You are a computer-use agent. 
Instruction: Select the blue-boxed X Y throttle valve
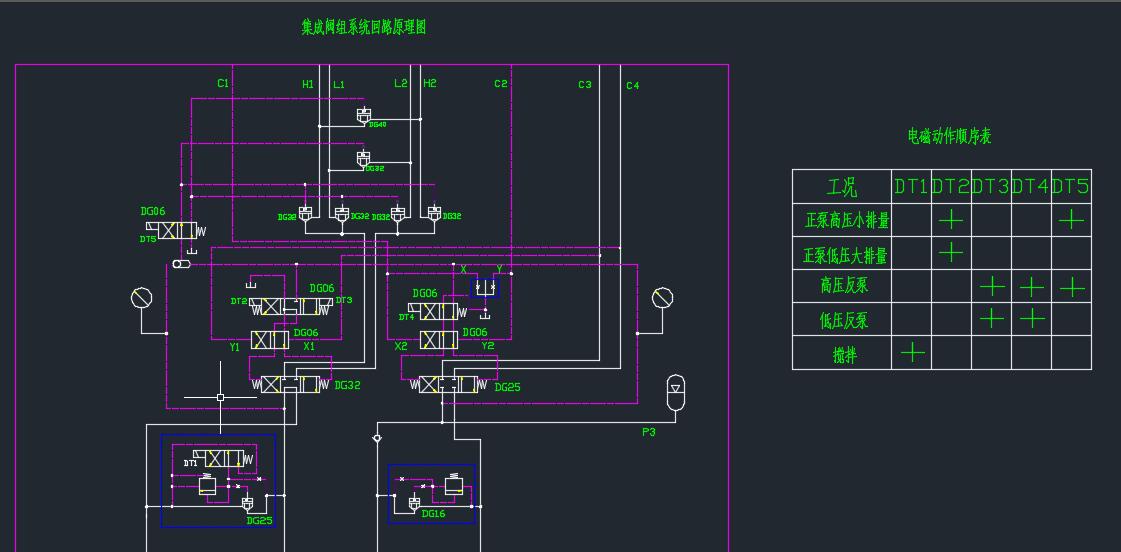pos(485,287)
